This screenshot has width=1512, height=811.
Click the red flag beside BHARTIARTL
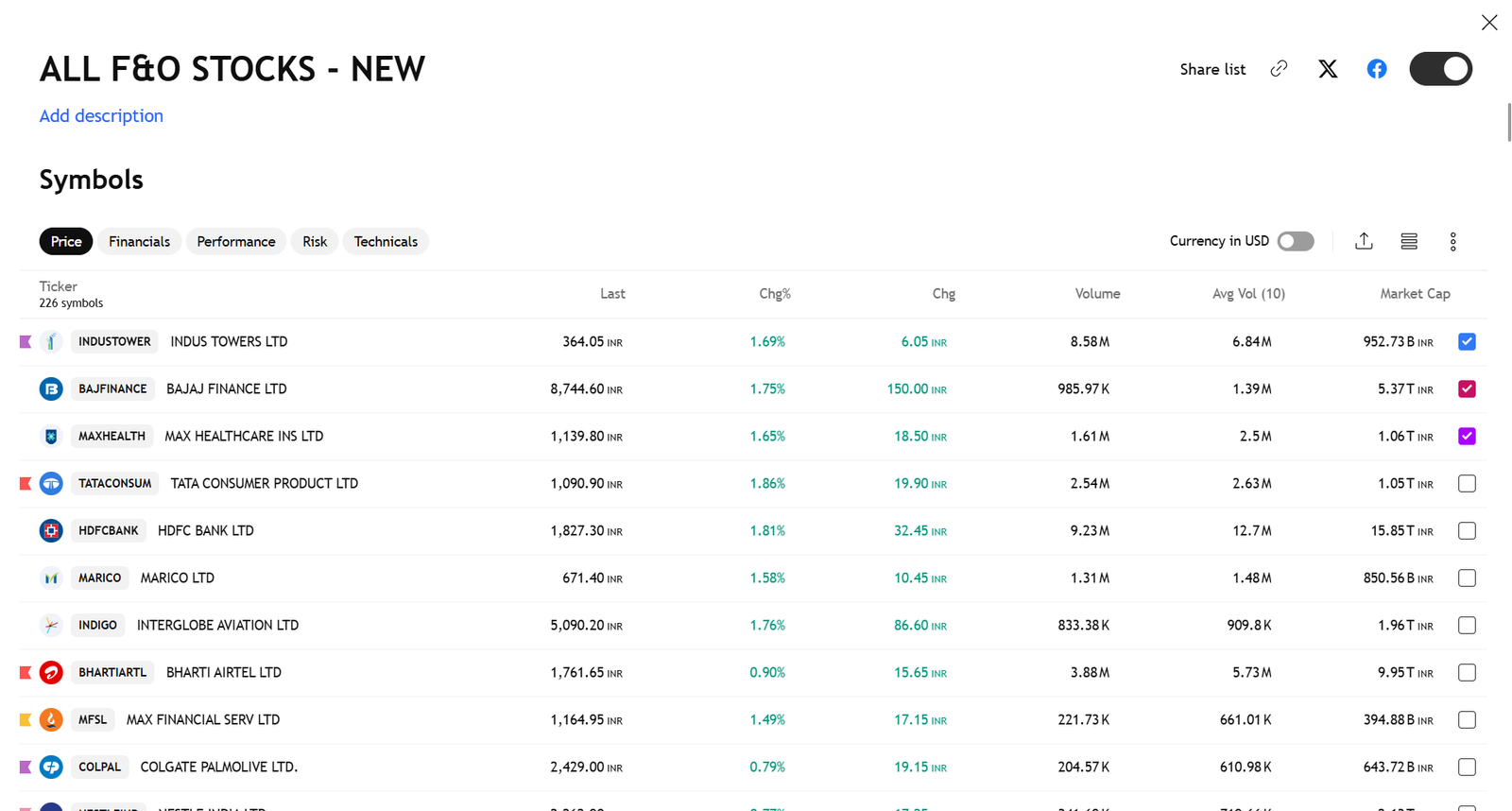click(26, 672)
